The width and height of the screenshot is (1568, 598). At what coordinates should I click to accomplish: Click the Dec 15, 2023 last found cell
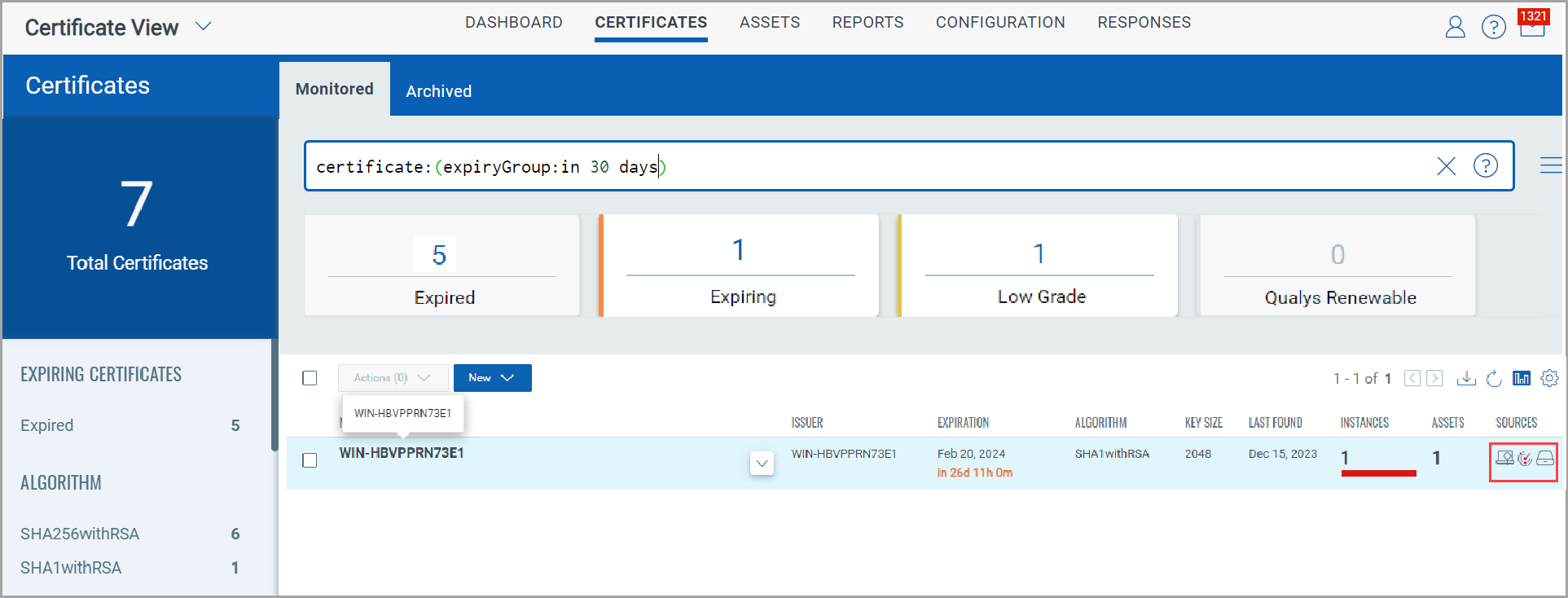tap(1283, 454)
